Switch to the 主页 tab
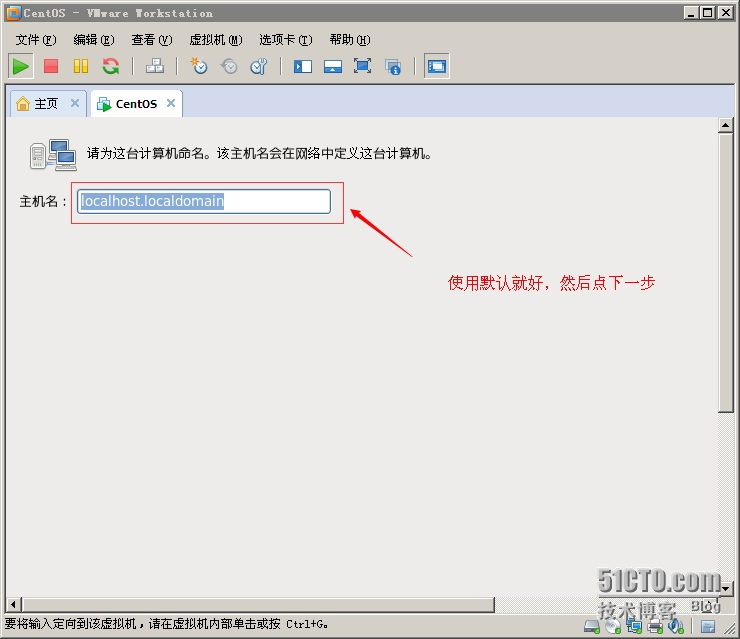 [46, 103]
